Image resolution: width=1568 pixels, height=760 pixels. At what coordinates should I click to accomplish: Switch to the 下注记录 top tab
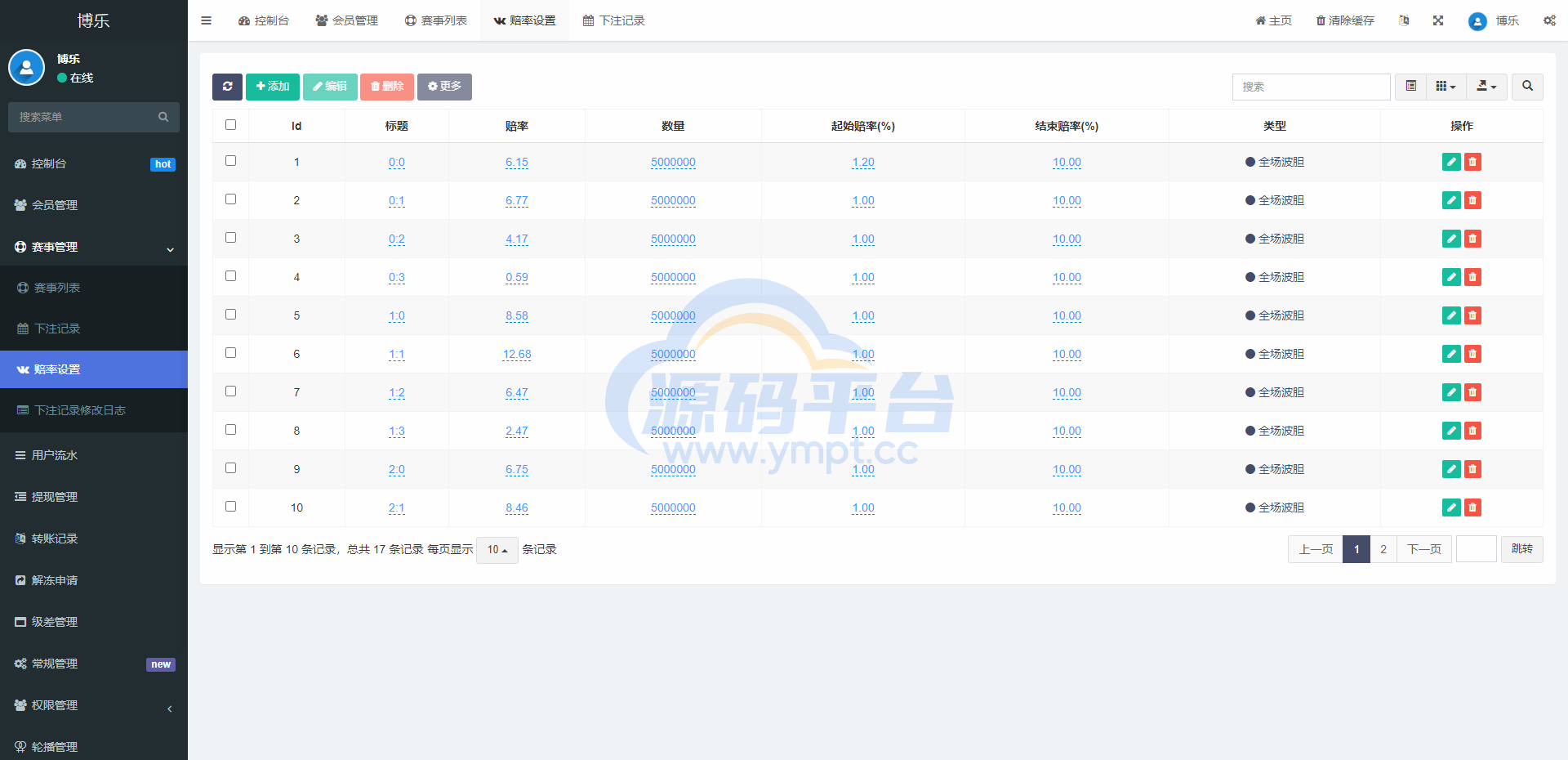coord(614,20)
